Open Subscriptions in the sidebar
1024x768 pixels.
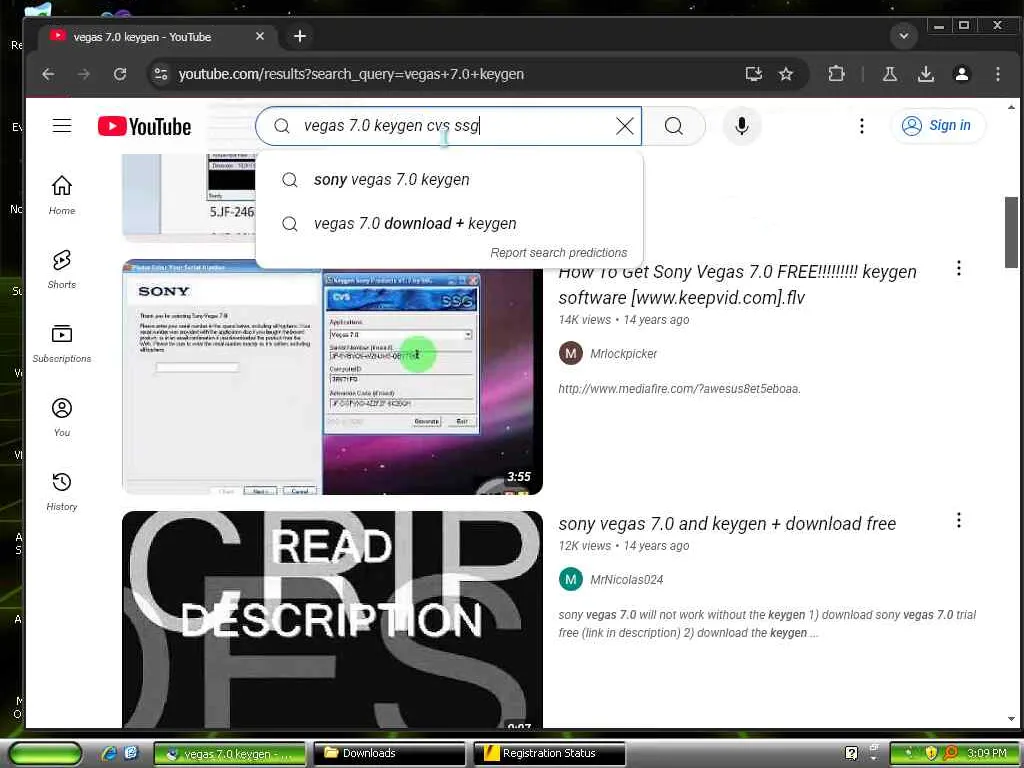click(62, 344)
